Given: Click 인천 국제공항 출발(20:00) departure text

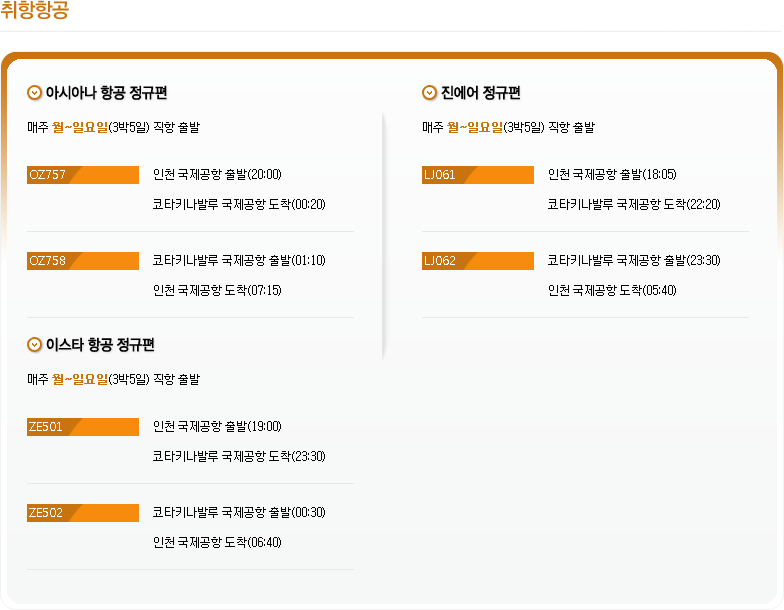Looking at the screenshot, I should click(x=217, y=174).
